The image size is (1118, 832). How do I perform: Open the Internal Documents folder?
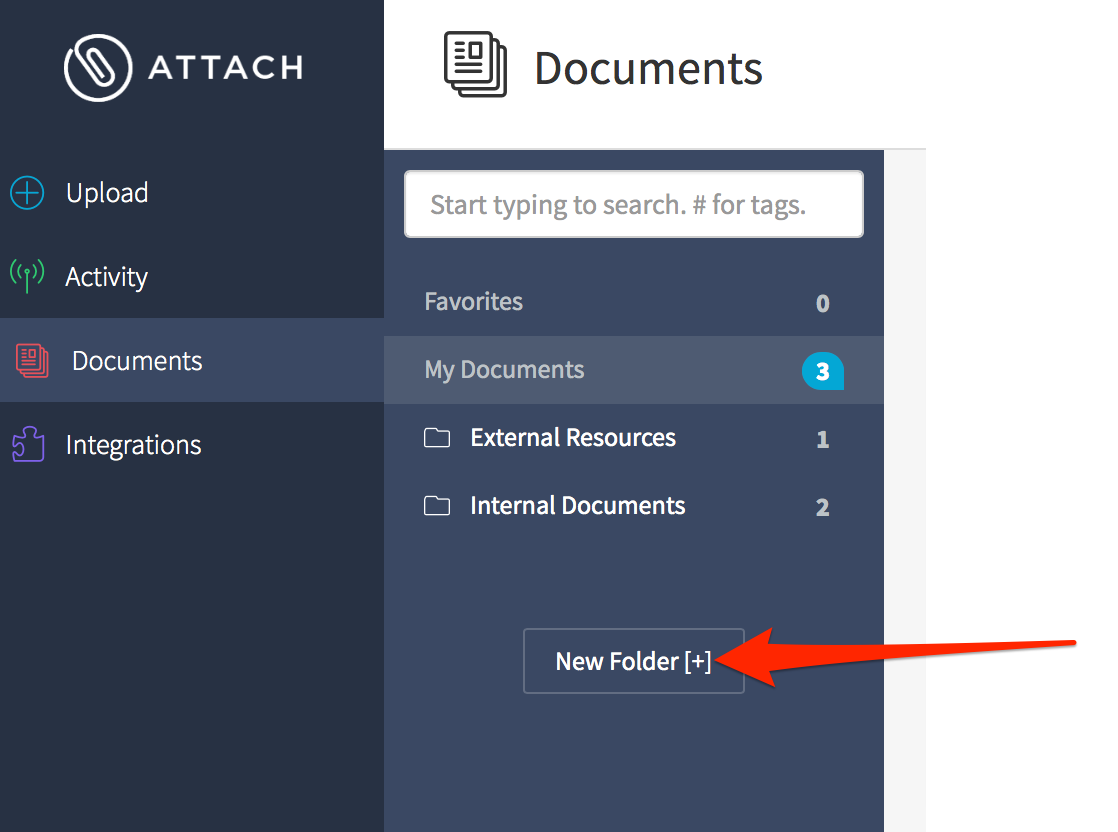click(577, 505)
